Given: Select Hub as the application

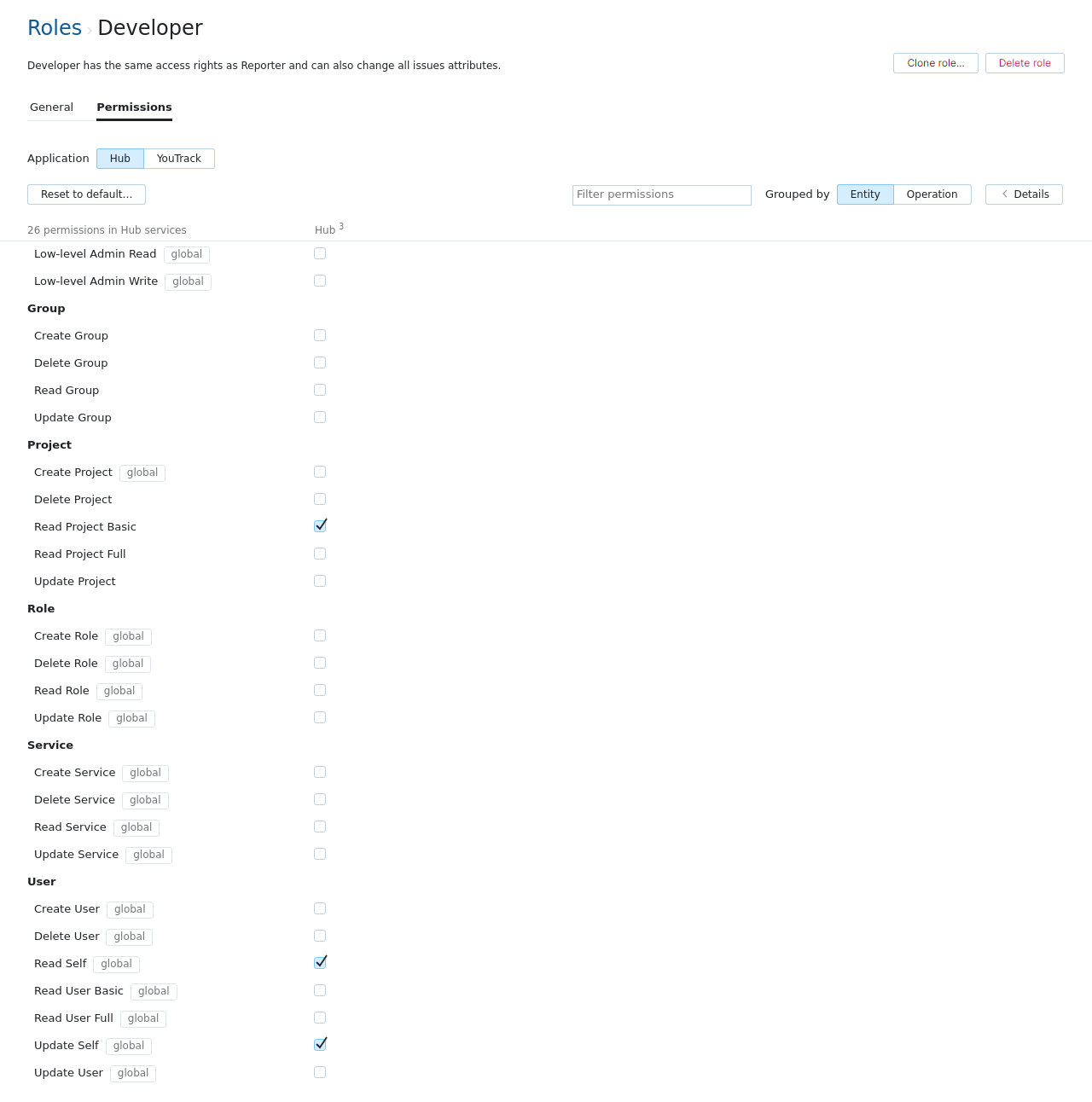Looking at the screenshot, I should [x=119, y=158].
